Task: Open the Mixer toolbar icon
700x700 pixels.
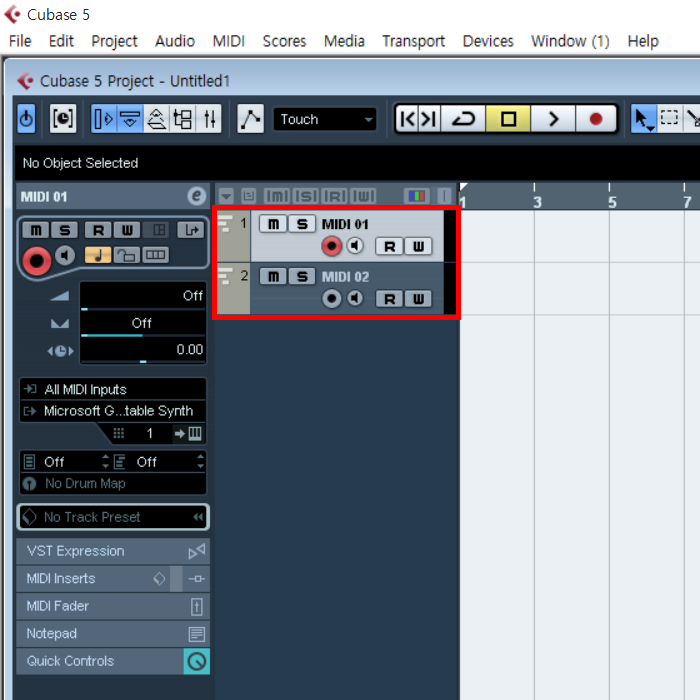Action: (209, 119)
